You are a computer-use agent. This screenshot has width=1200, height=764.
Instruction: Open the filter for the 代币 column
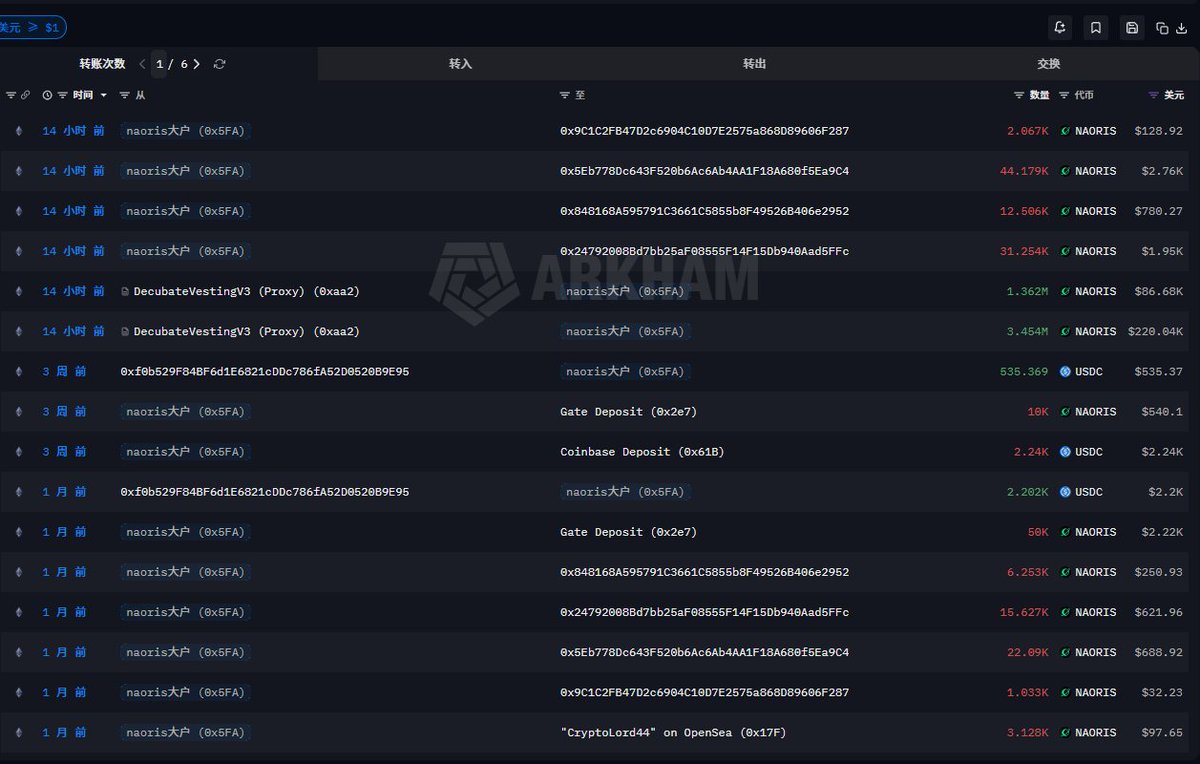coord(1064,95)
